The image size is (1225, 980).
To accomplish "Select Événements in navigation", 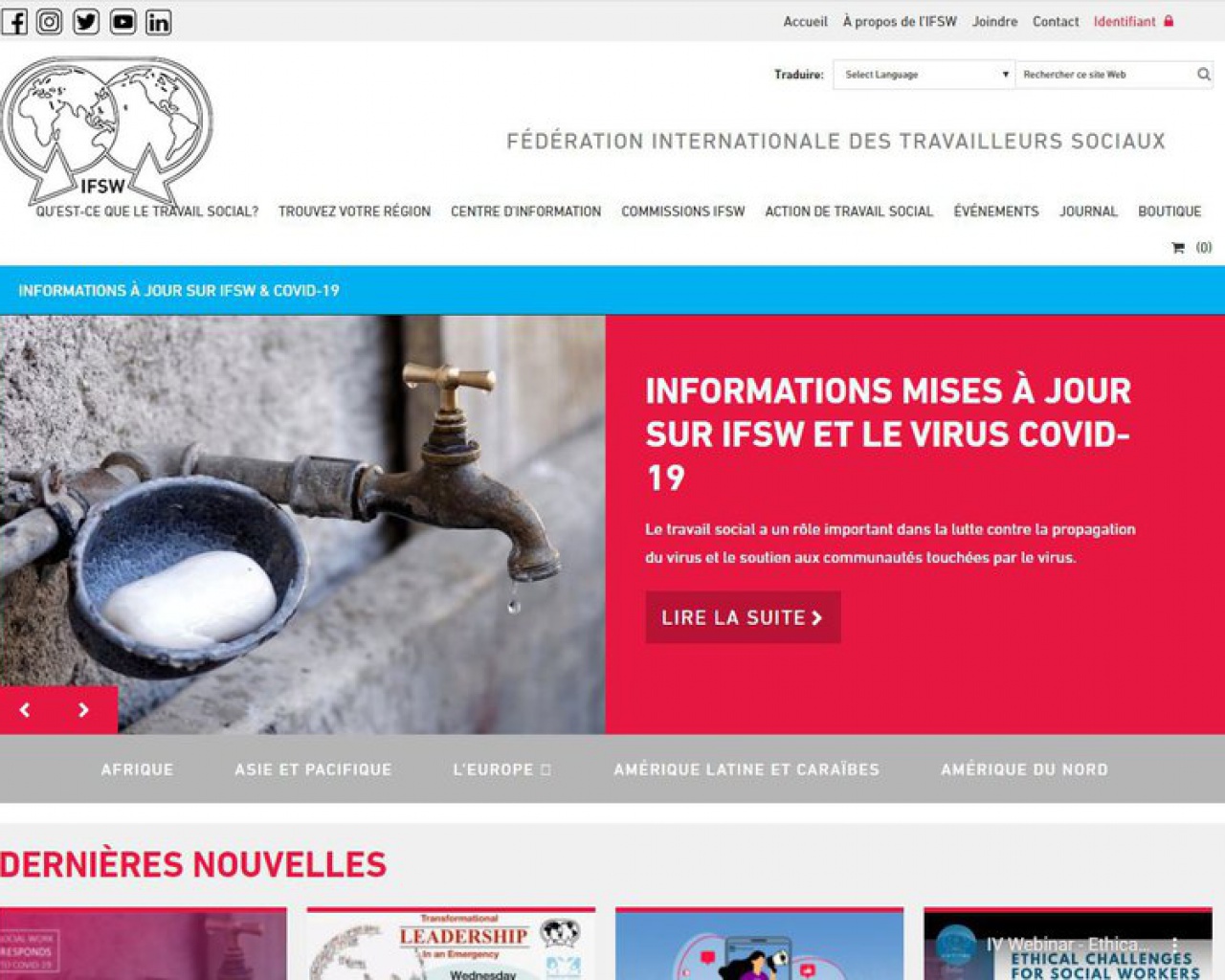I will [x=995, y=212].
